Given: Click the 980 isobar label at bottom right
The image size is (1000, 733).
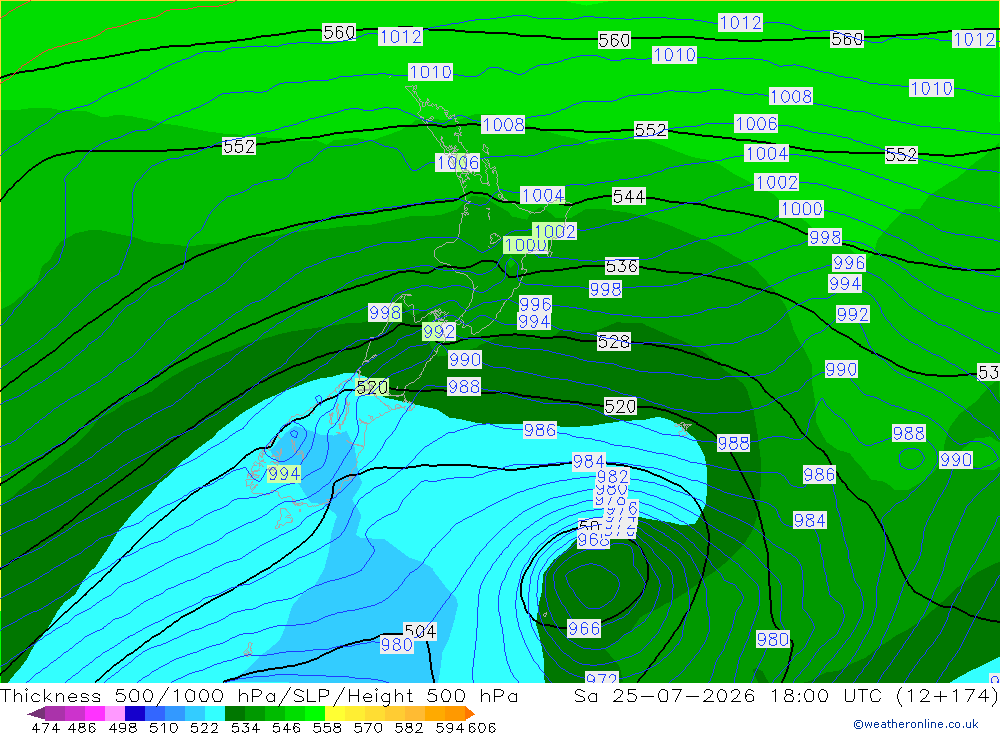Looking at the screenshot, I should tap(773, 639).
